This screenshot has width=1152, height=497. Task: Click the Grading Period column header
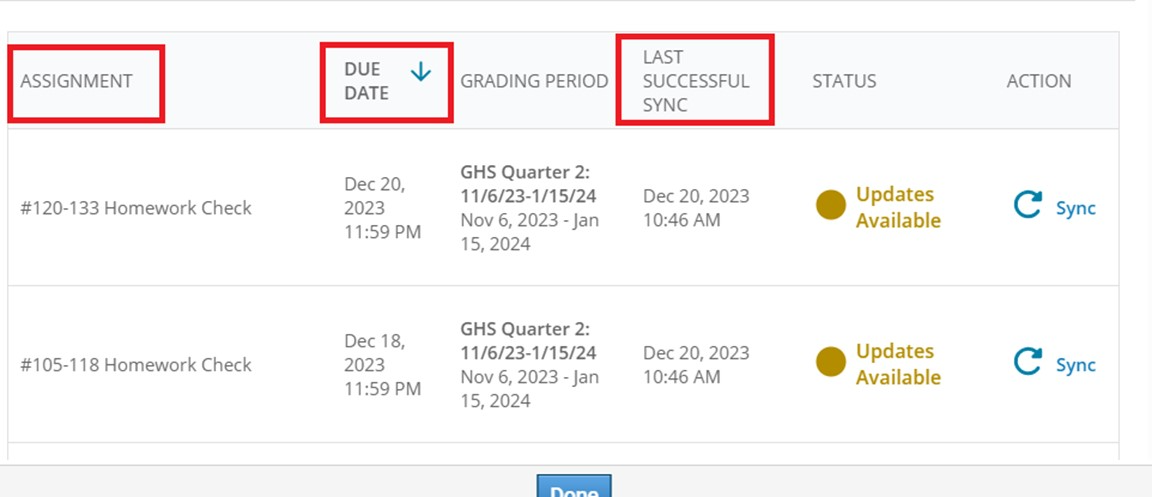534,82
